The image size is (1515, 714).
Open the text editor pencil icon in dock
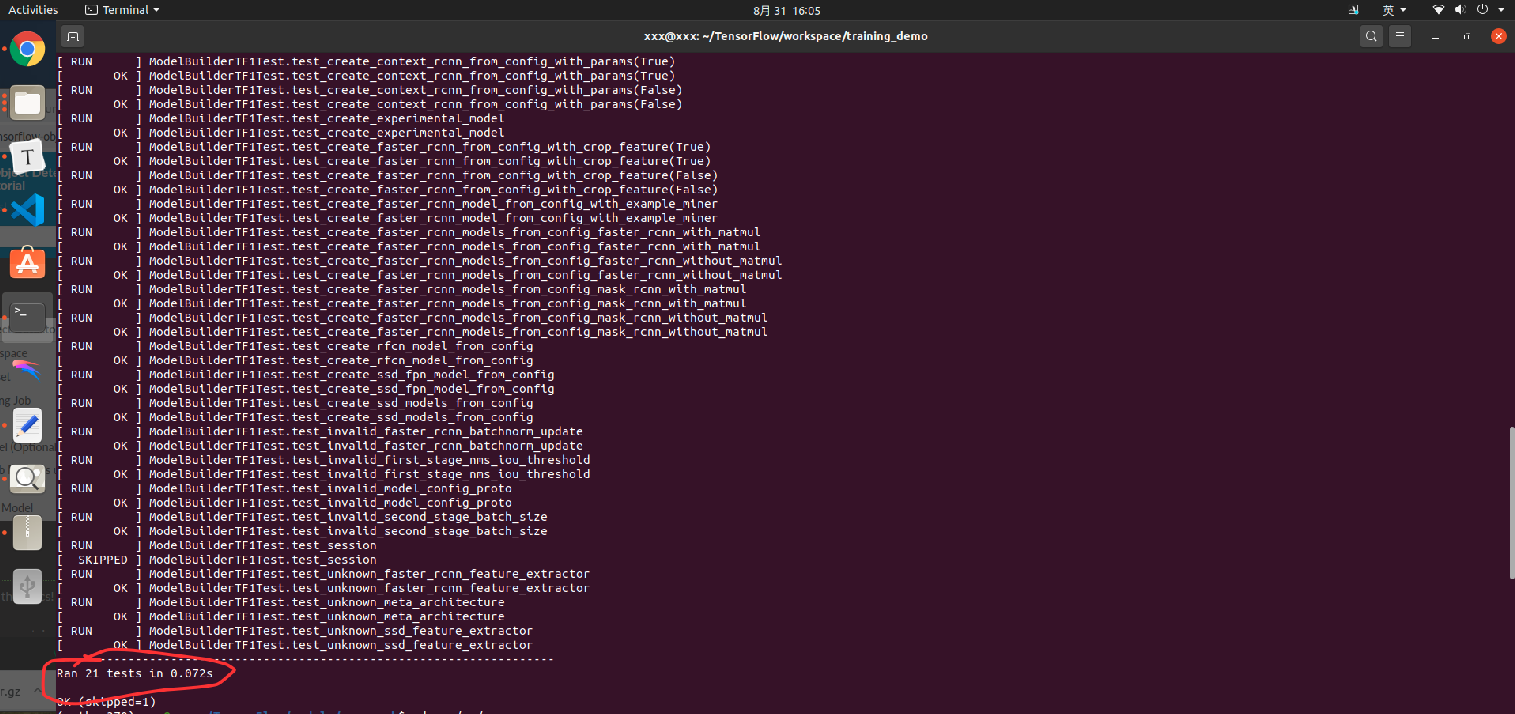(x=27, y=425)
